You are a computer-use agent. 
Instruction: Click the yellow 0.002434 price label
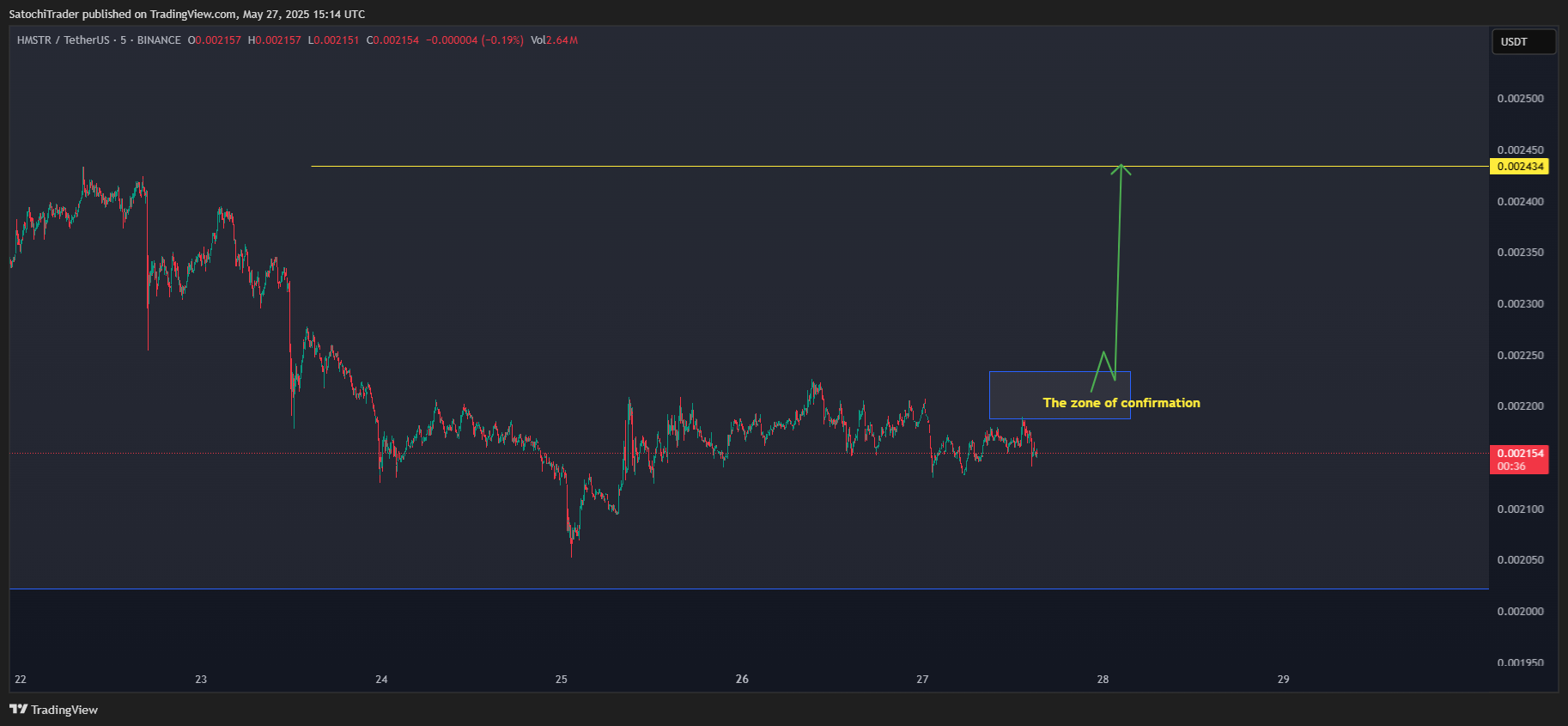pyautogui.click(x=1519, y=167)
